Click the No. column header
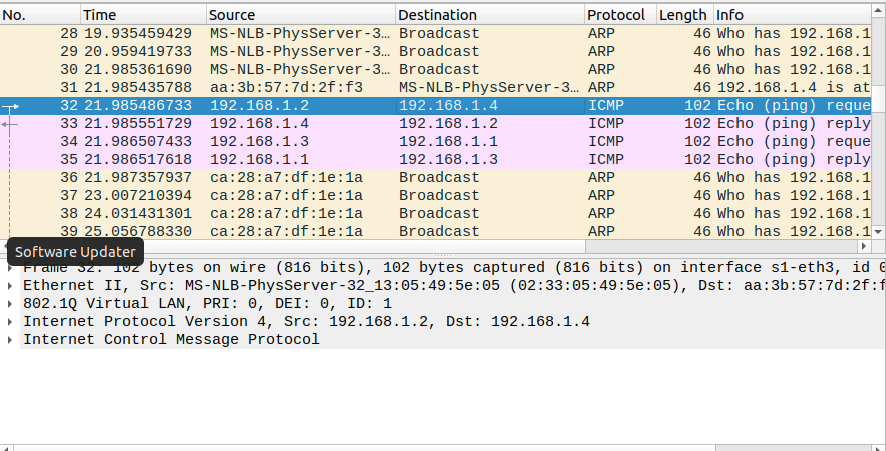This screenshot has width=886, height=451. coord(40,15)
